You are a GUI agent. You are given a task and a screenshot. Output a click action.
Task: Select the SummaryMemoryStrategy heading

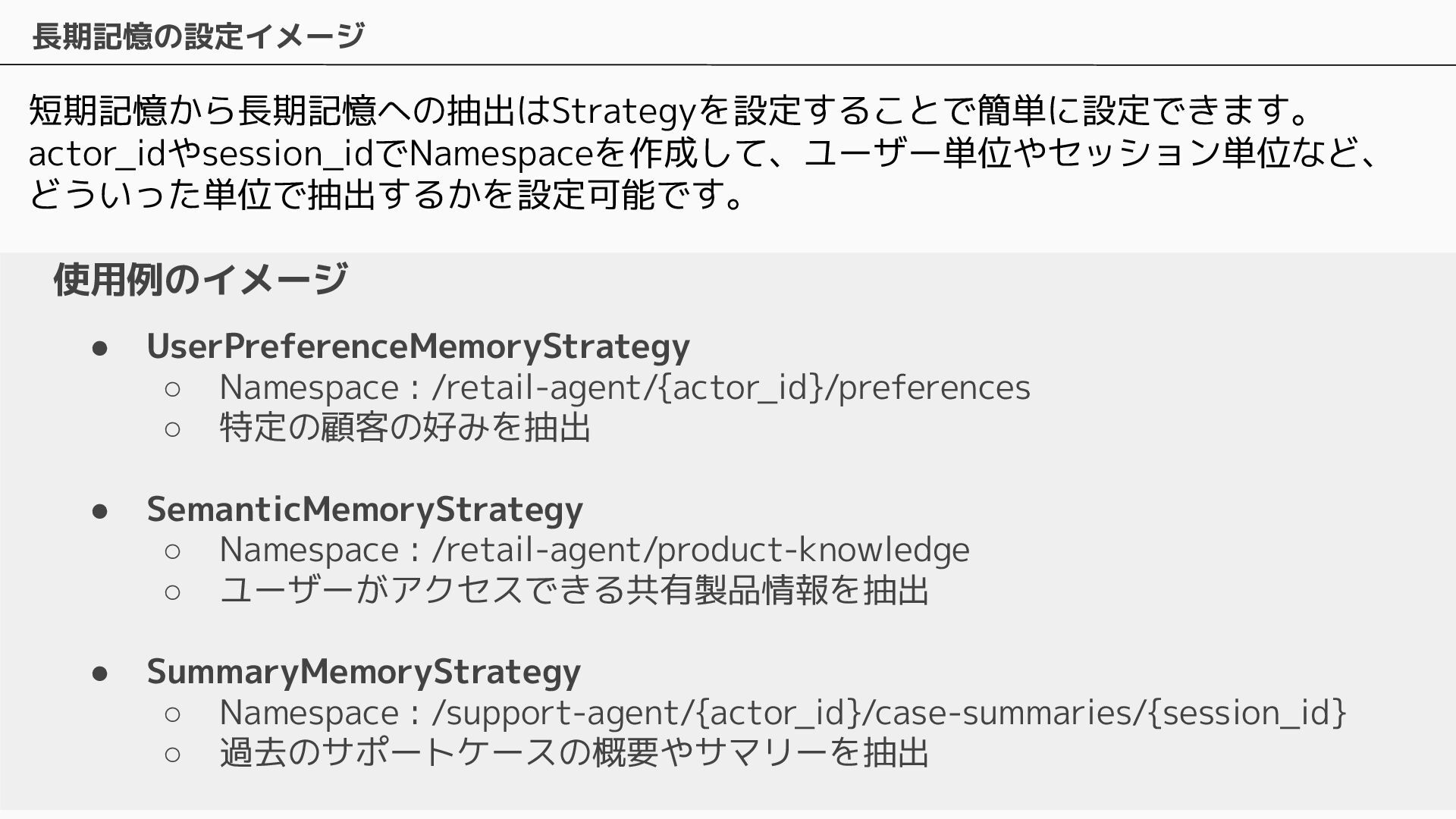364,672
